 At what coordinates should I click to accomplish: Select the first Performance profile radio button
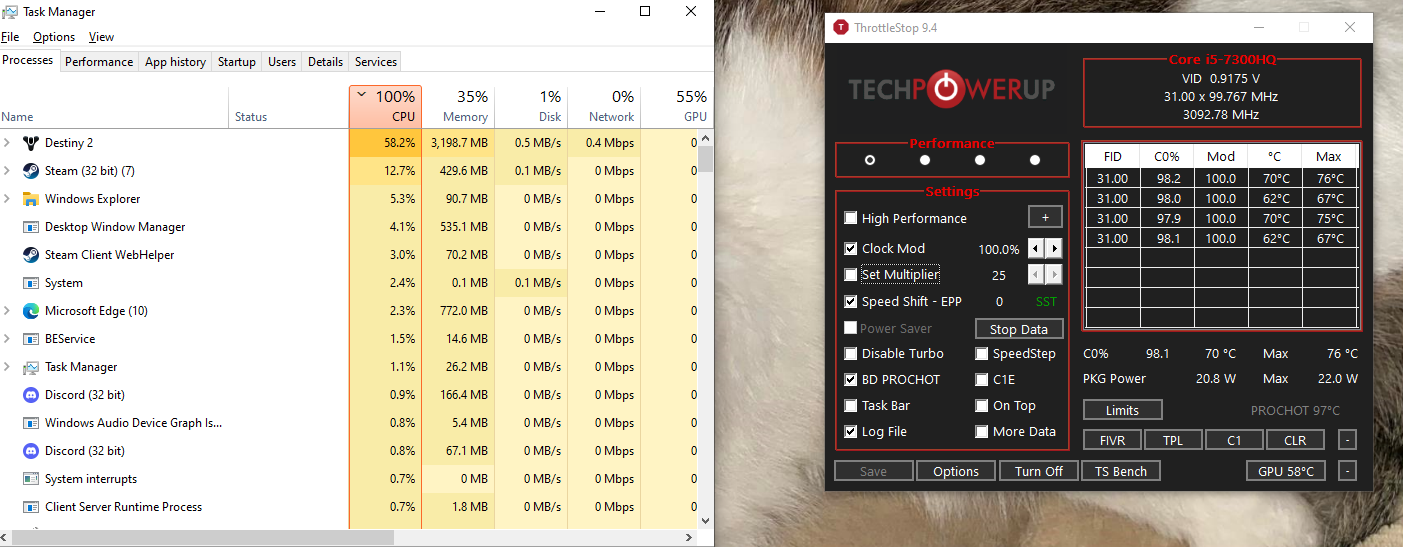pyautogui.click(x=870, y=160)
